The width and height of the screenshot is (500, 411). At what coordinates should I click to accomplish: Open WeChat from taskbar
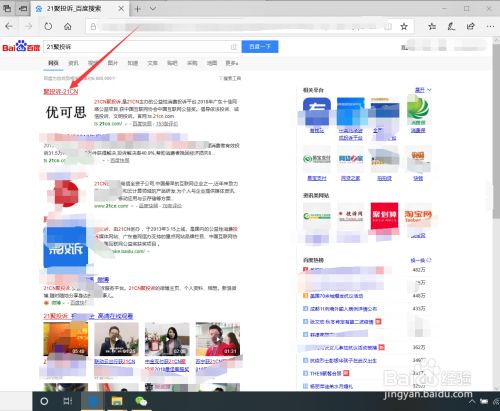(141, 401)
